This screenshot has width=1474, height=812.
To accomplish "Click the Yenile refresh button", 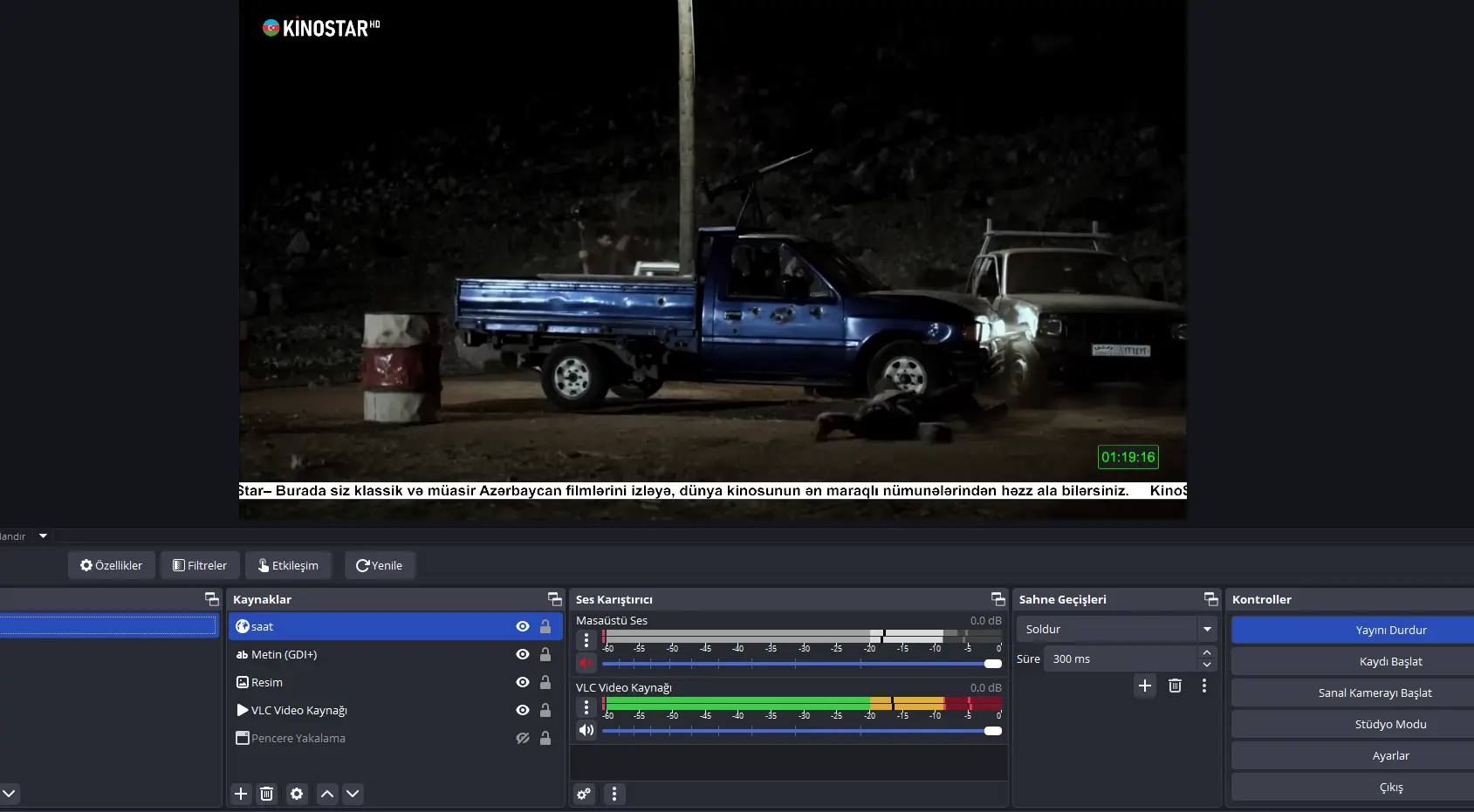I will [x=380, y=565].
